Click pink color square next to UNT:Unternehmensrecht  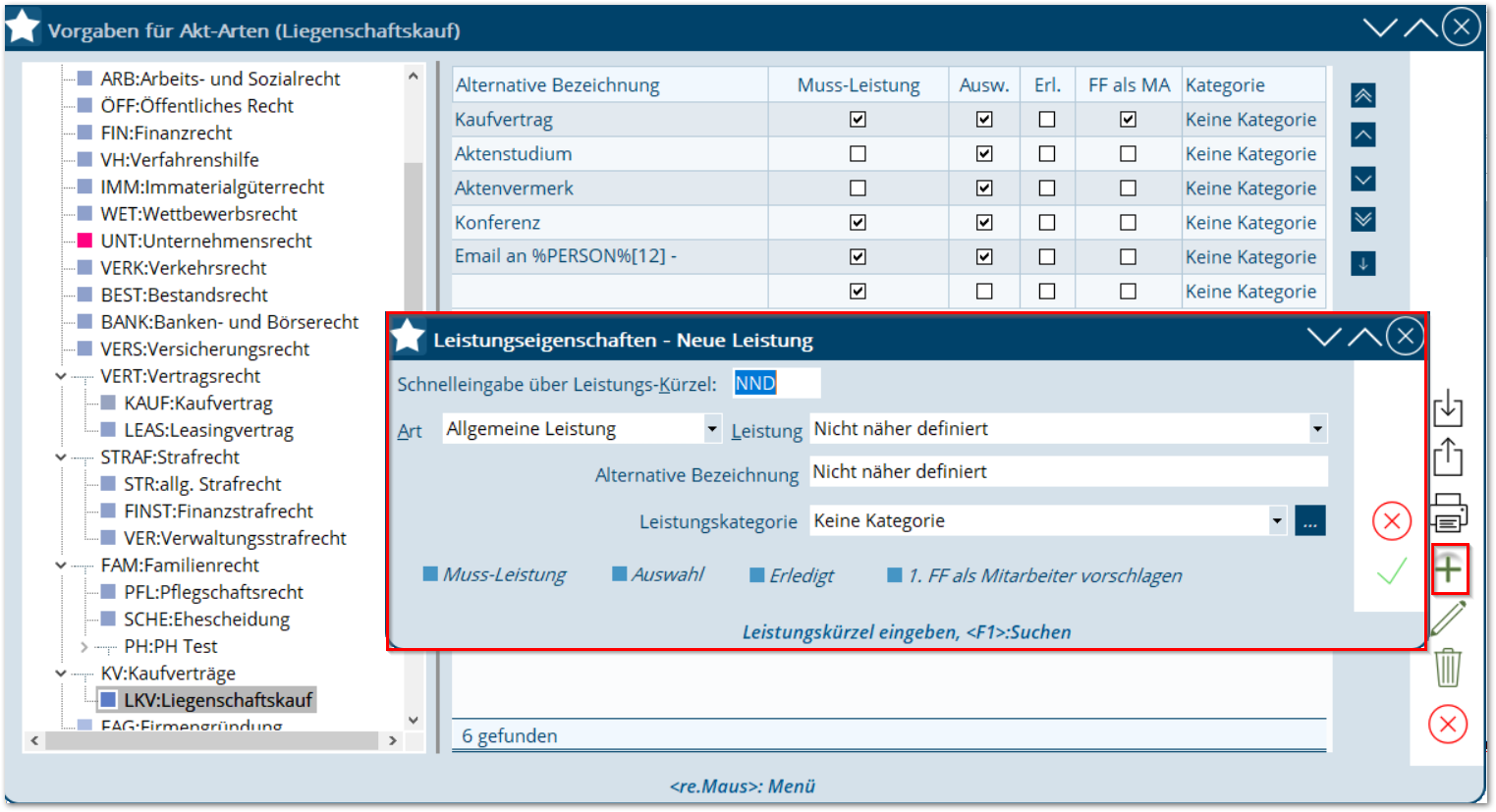pos(84,241)
